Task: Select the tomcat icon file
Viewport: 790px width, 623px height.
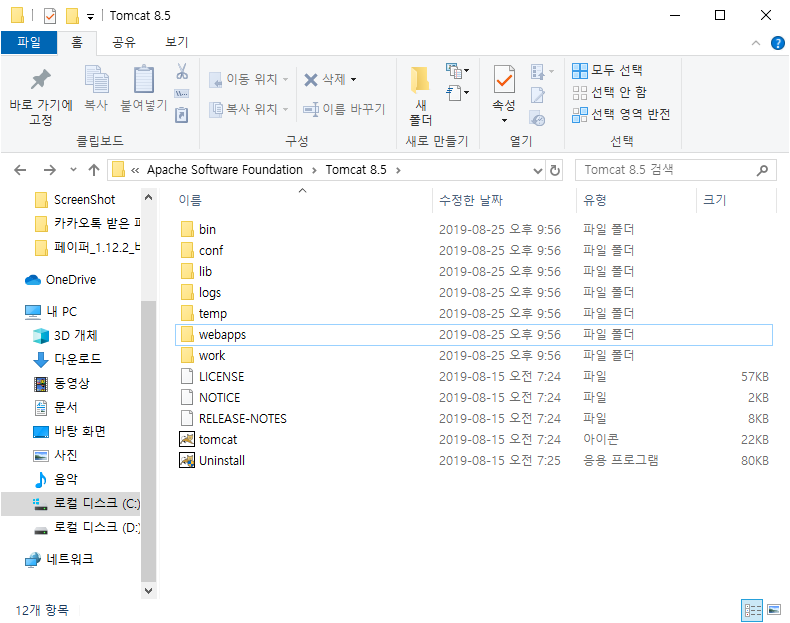Action: point(474,440)
